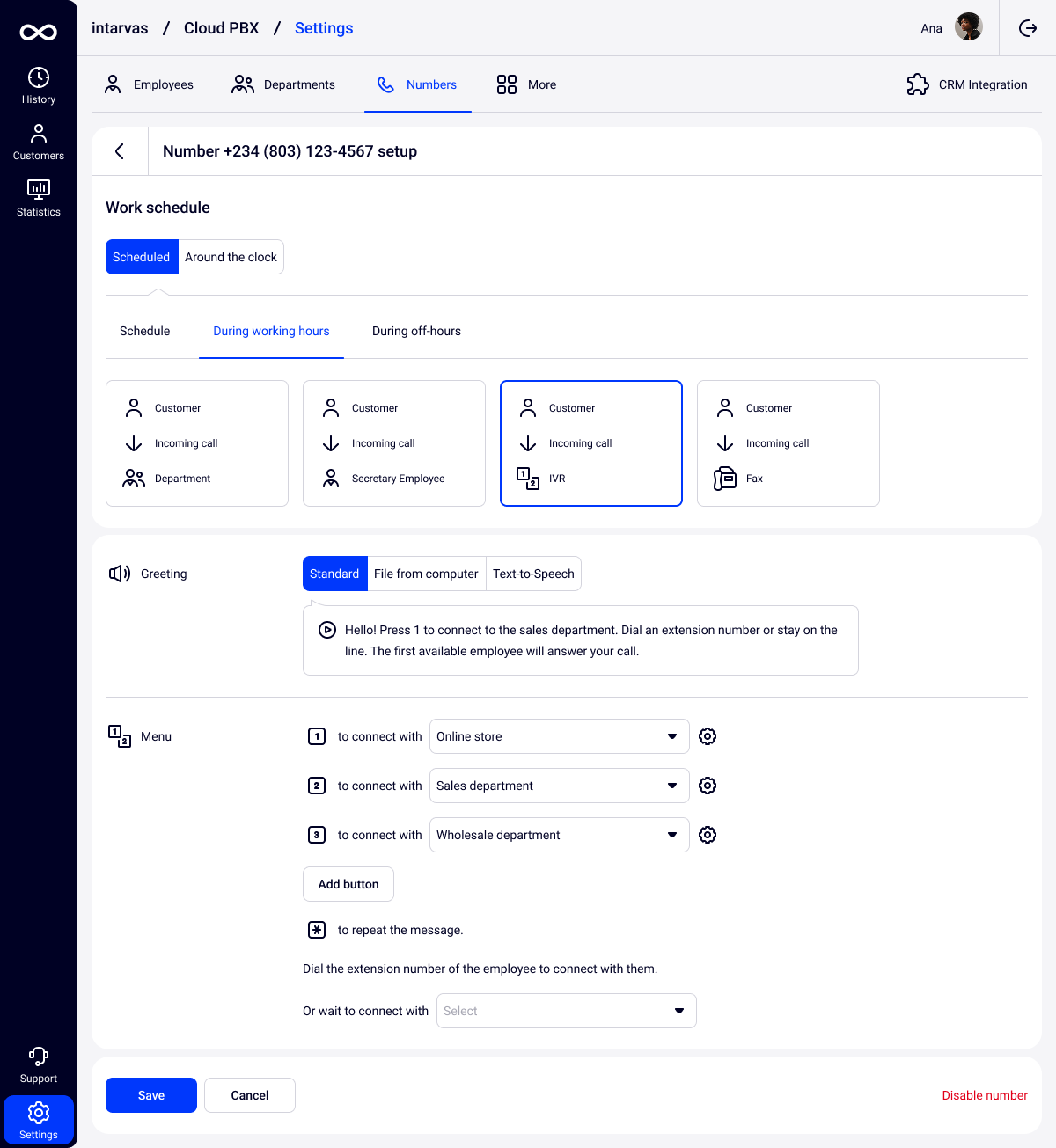The image size is (1056, 1148).
Task: Open CRM Integration puzzle icon
Action: (918, 84)
